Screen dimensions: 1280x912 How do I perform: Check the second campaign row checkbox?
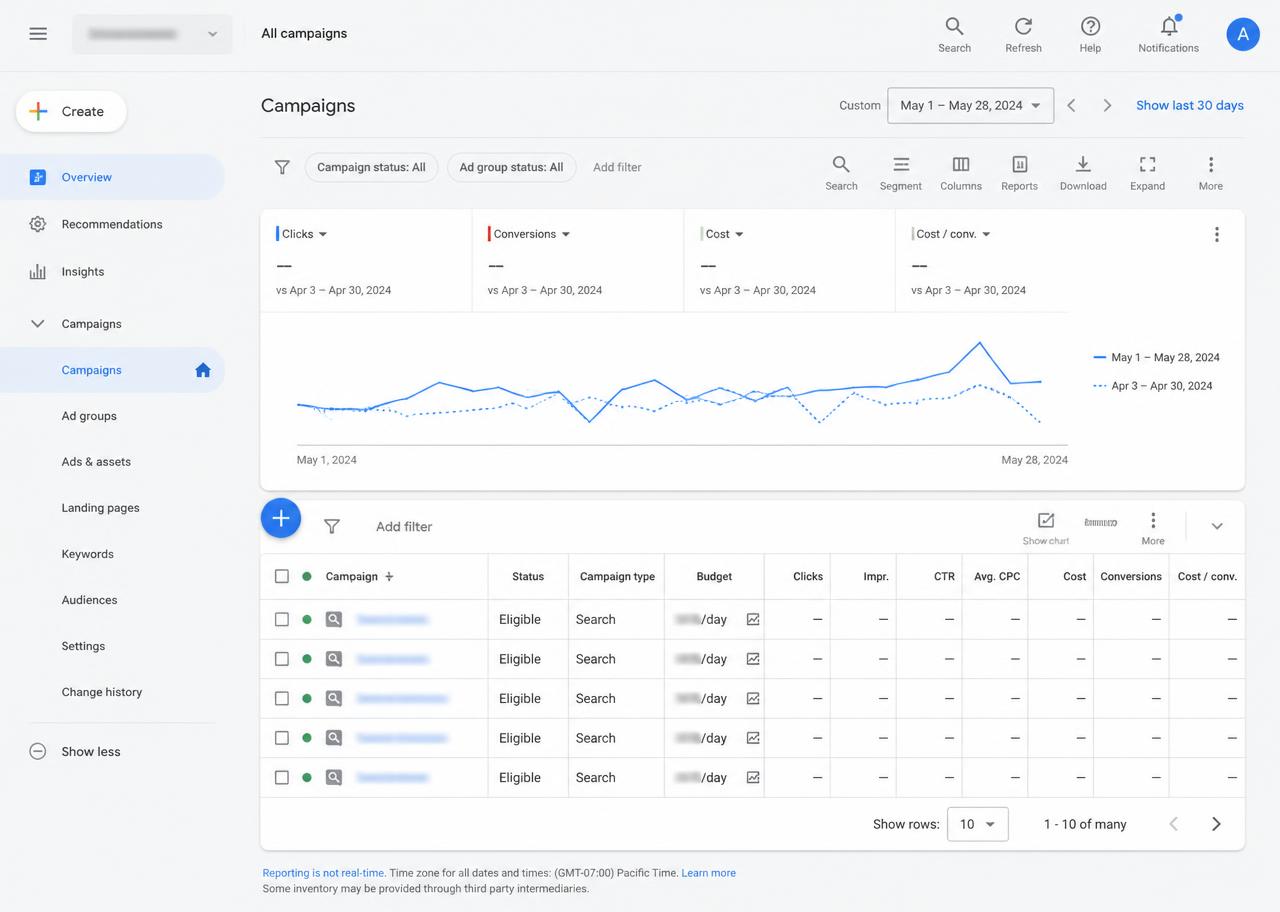[x=282, y=659]
